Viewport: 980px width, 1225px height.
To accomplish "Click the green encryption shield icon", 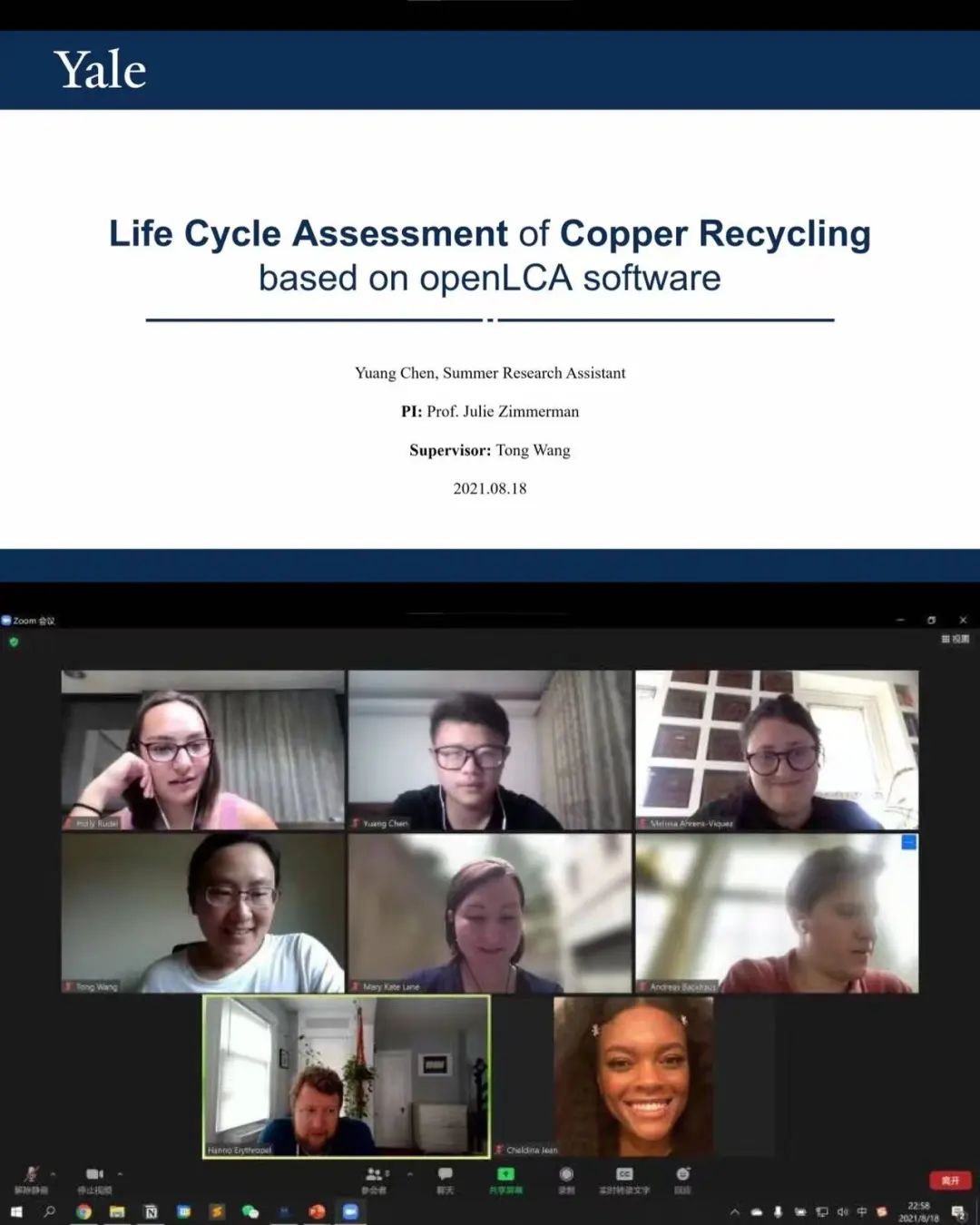I will tap(14, 642).
